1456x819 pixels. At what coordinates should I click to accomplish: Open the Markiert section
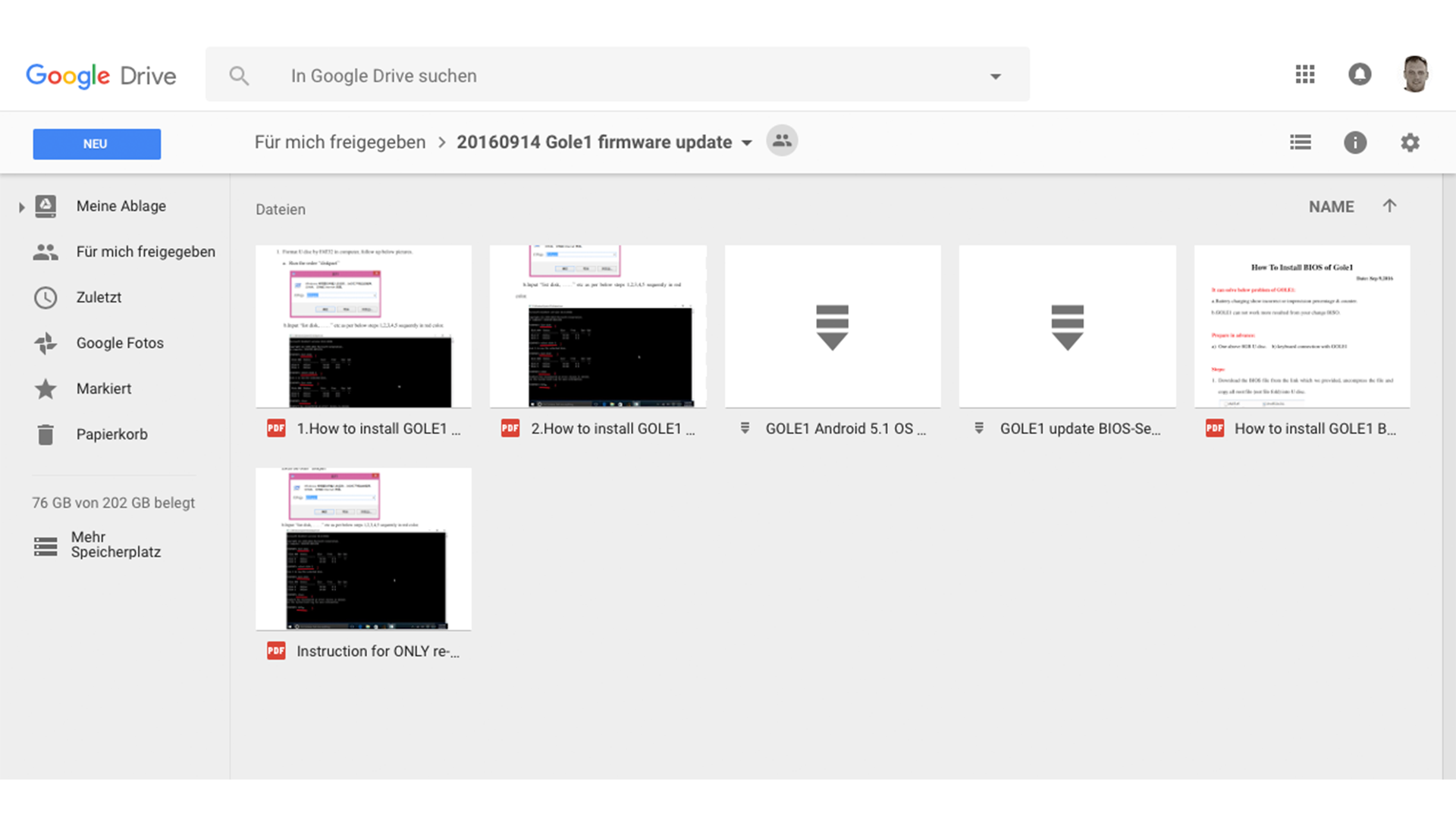click(x=104, y=388)
